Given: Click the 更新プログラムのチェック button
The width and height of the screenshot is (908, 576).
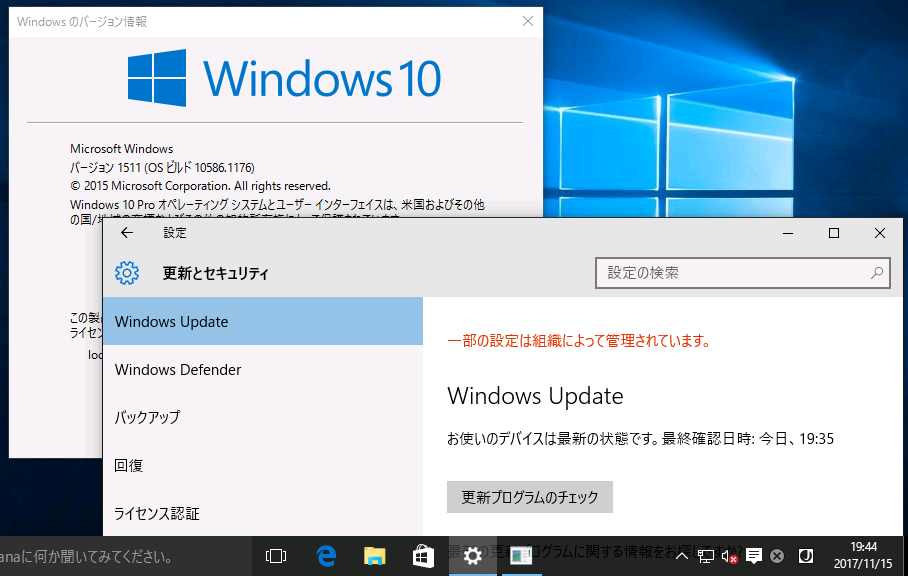Looking at the screenshot, I should click(x=529, y=497).
